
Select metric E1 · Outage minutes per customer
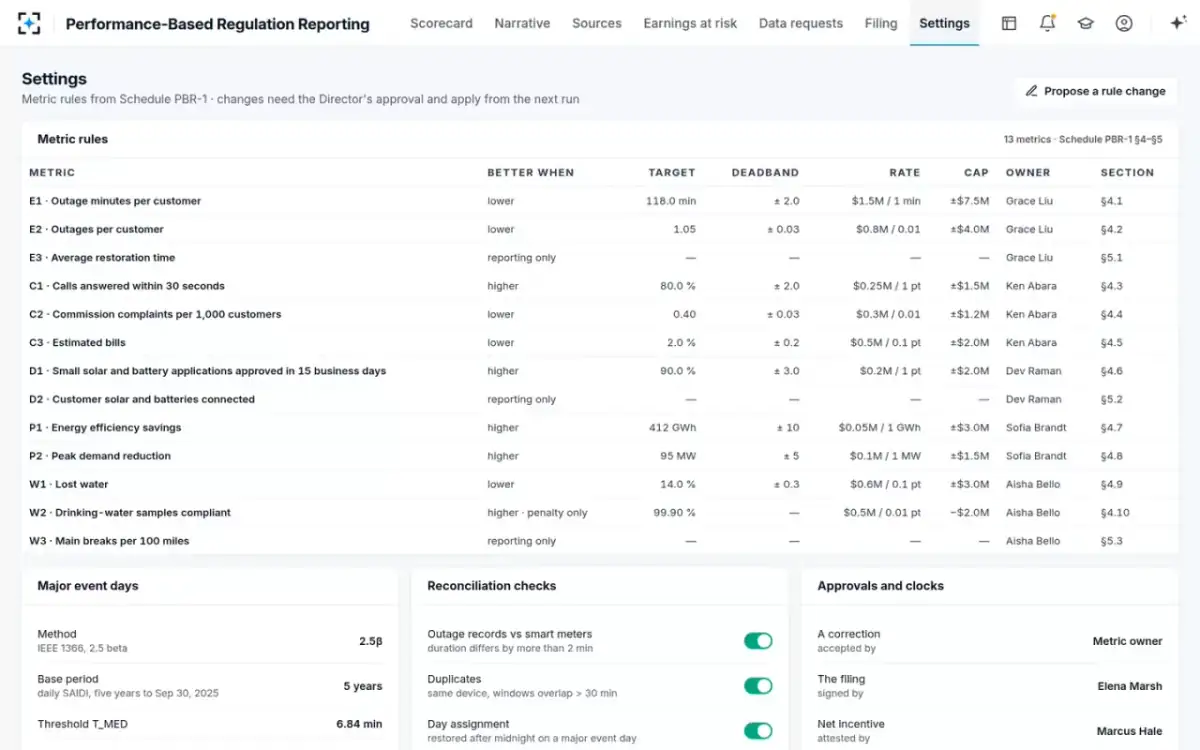pyautogui.click(x=115, y=201)
